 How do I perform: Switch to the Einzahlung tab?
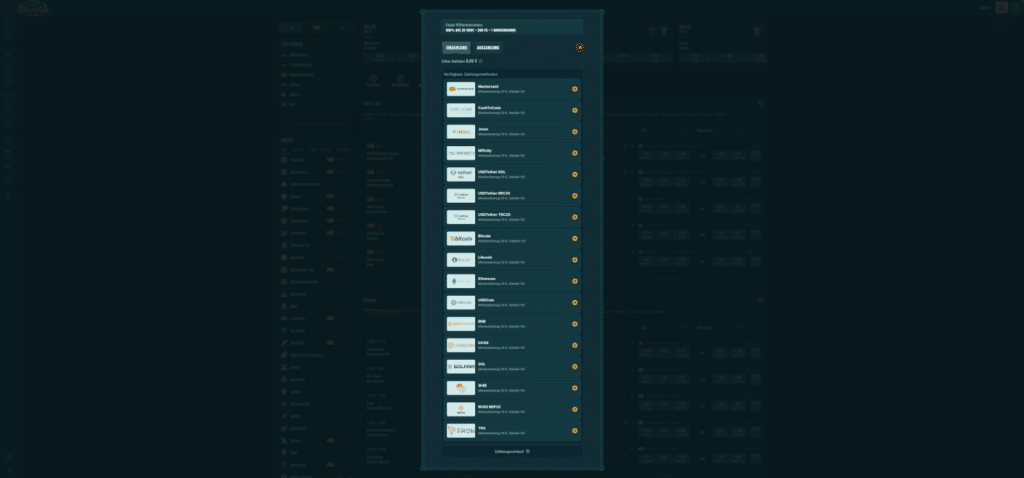click(456, 48)
